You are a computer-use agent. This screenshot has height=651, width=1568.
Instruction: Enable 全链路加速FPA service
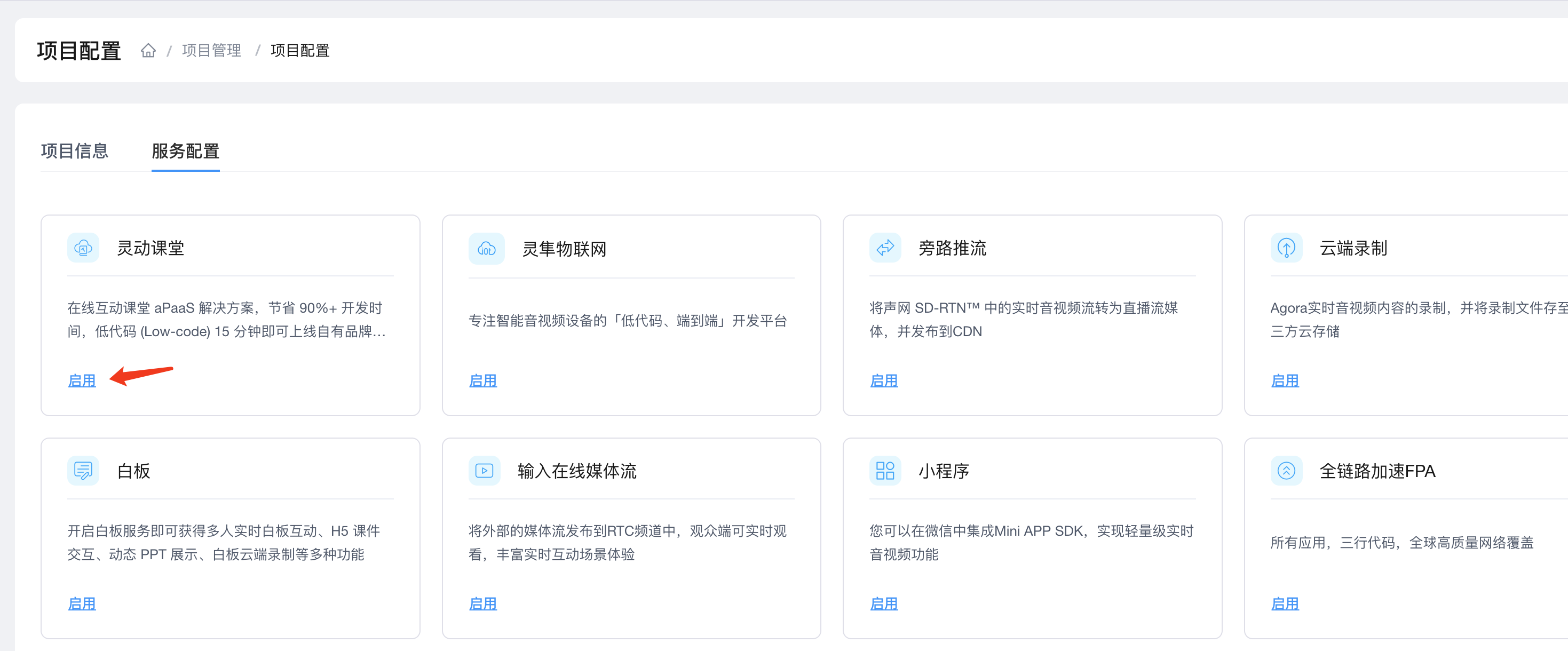click(1285, 604)
